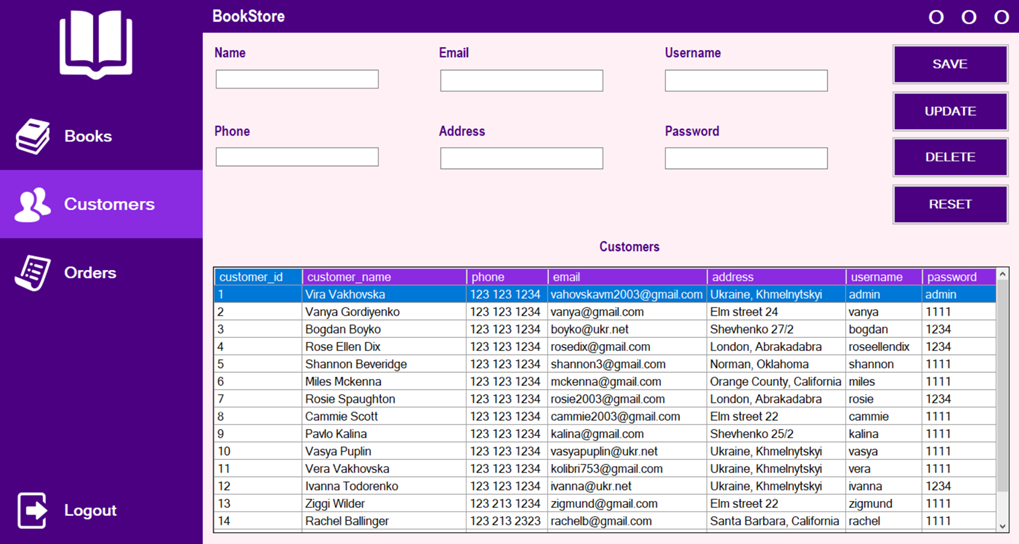Open the Books section label
Viewport: 1019px width, 544px height.
tap(88, 136)
